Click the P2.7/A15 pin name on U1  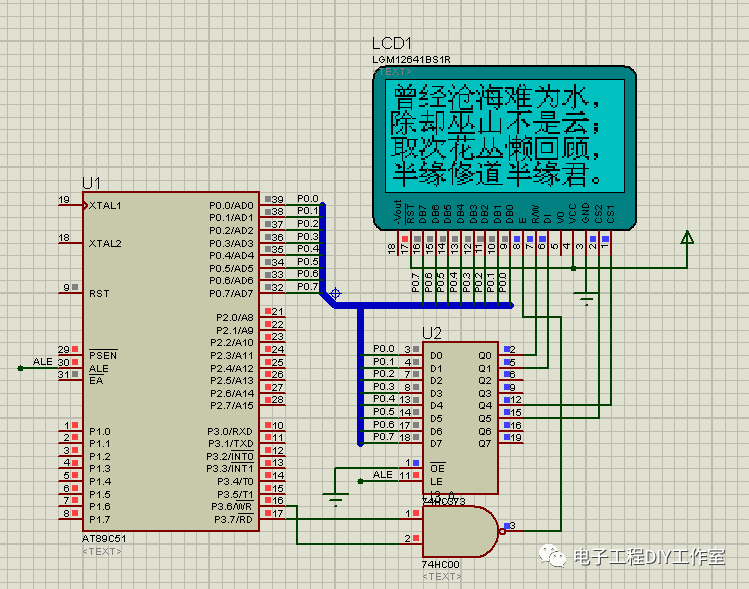(x=232, y=406)
